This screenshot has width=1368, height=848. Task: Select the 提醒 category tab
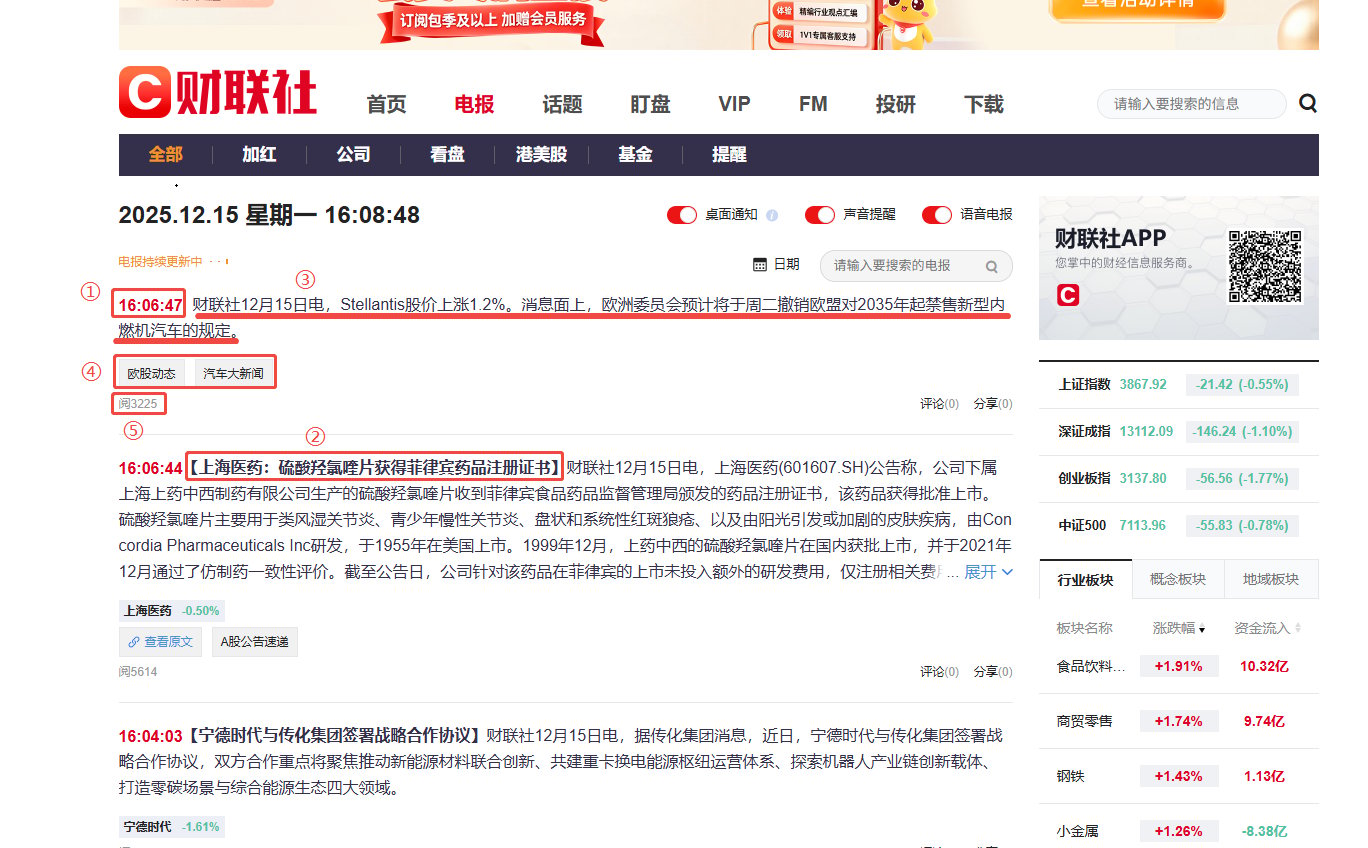click(729, 155)
